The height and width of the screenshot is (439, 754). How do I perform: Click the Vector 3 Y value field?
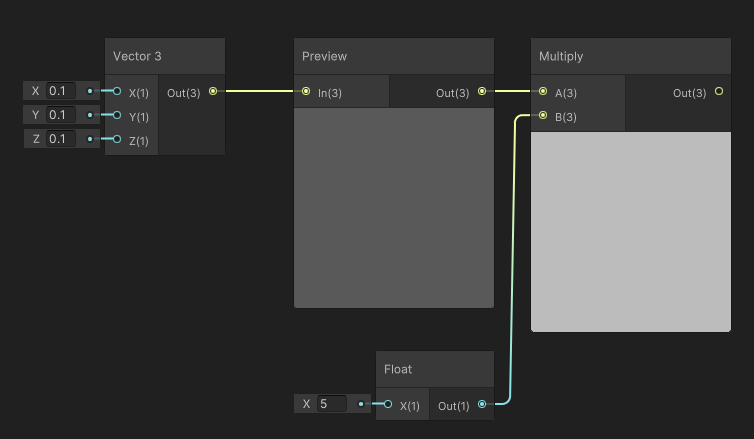click(61, 115)
